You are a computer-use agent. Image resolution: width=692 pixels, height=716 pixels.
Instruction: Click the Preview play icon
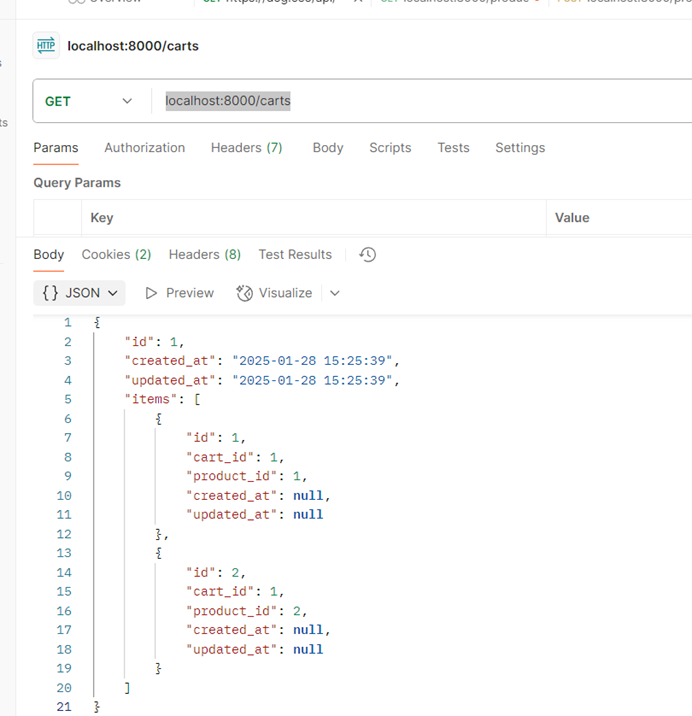[151, 293]
